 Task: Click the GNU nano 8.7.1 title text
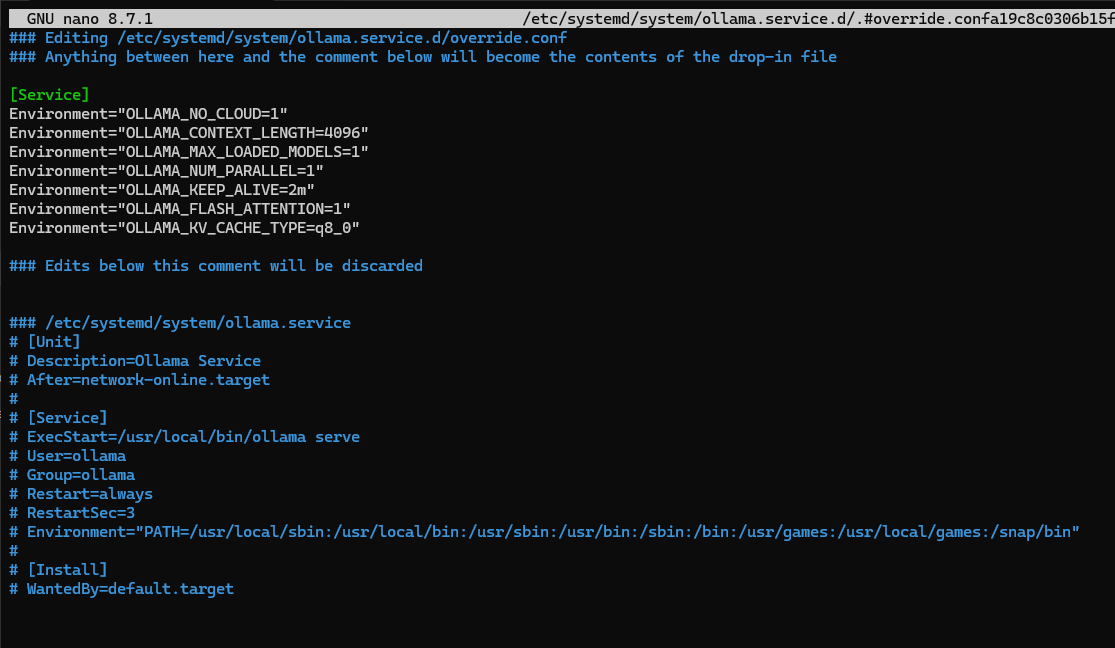(x=90, y=18)
